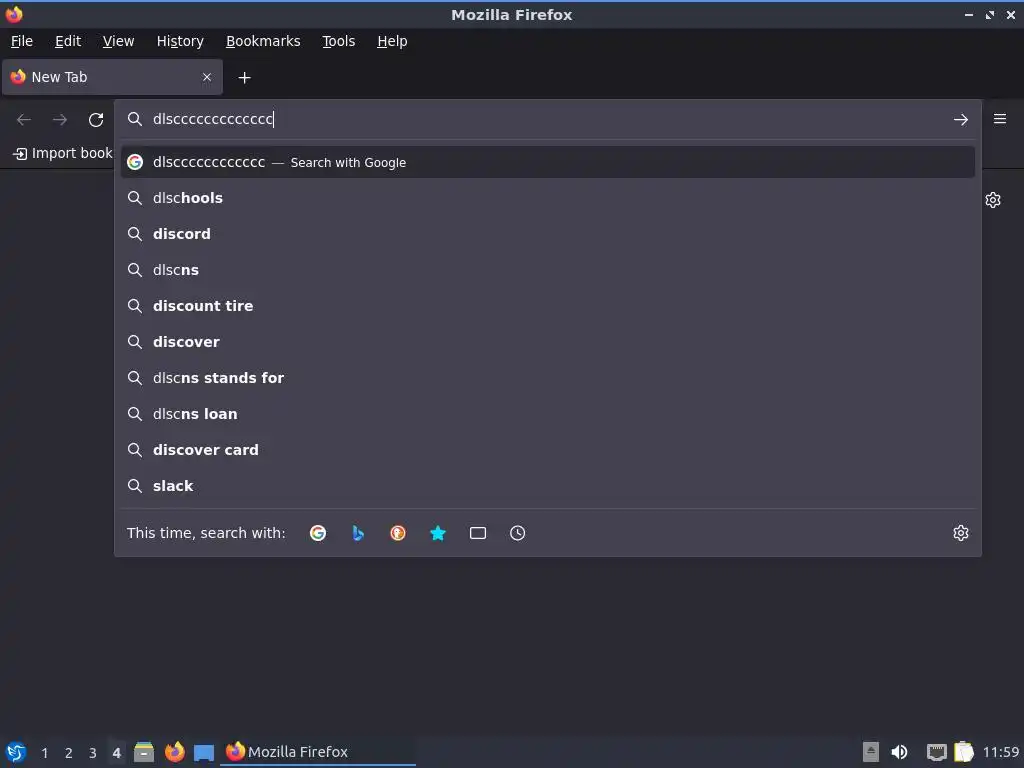
Task: Click the Go arrow in the address bar
Action: point(960,120)
